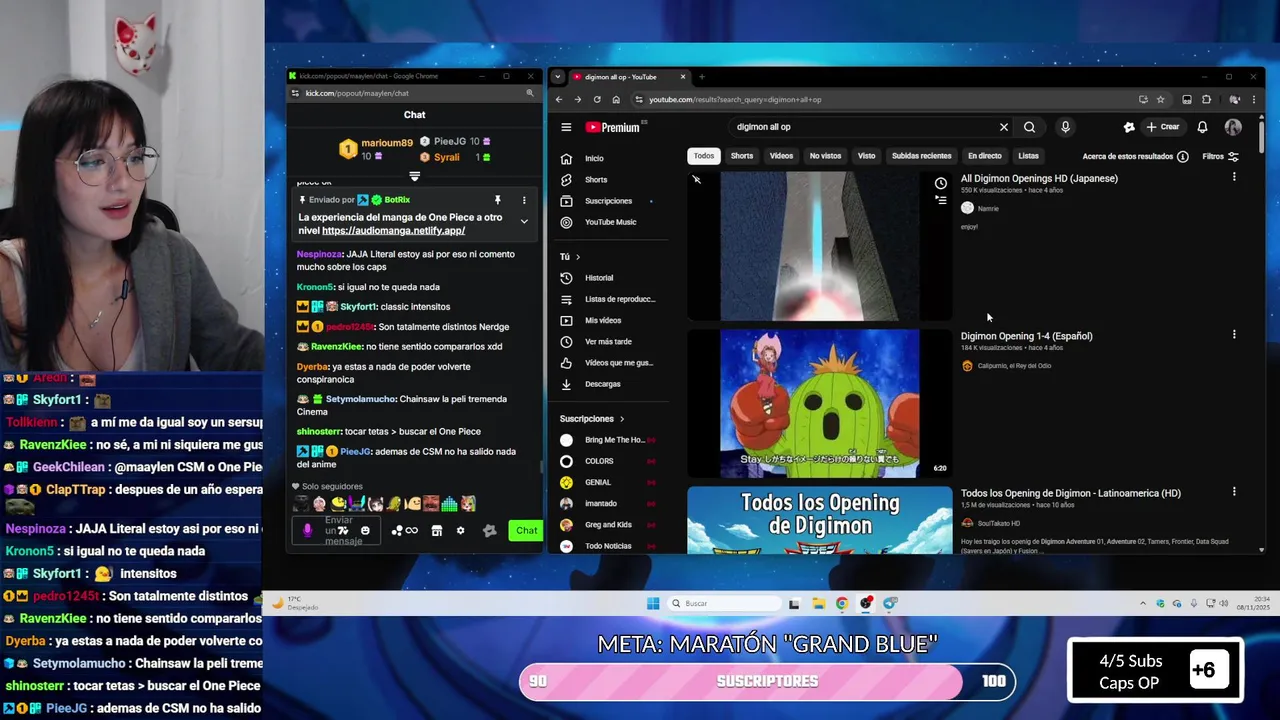Select the Videos filter chip
The width and height of the screenshot is (1280, 720).
tap(781, 156)
